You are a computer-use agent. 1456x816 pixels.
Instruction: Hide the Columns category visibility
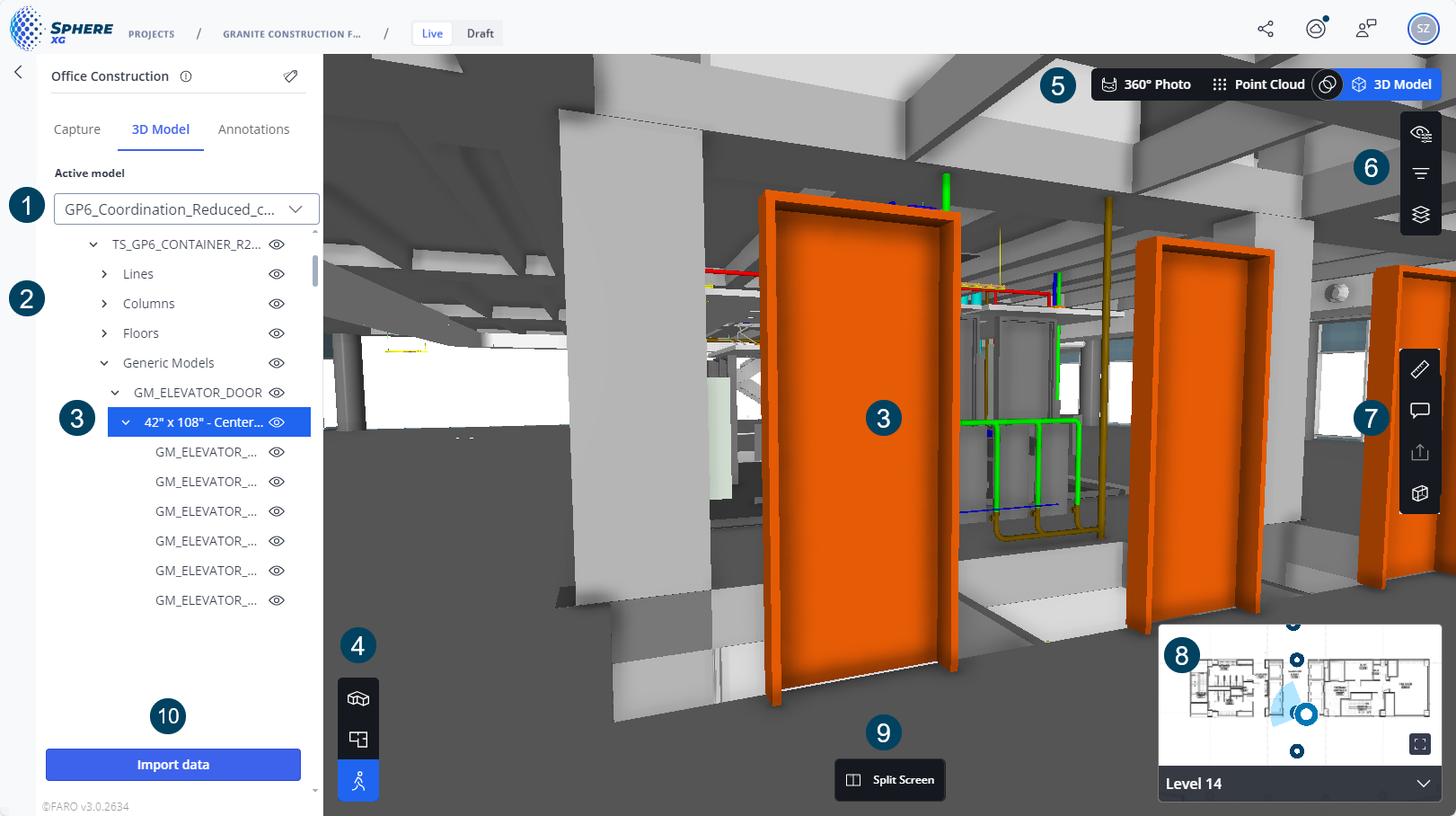coord(277,304)
